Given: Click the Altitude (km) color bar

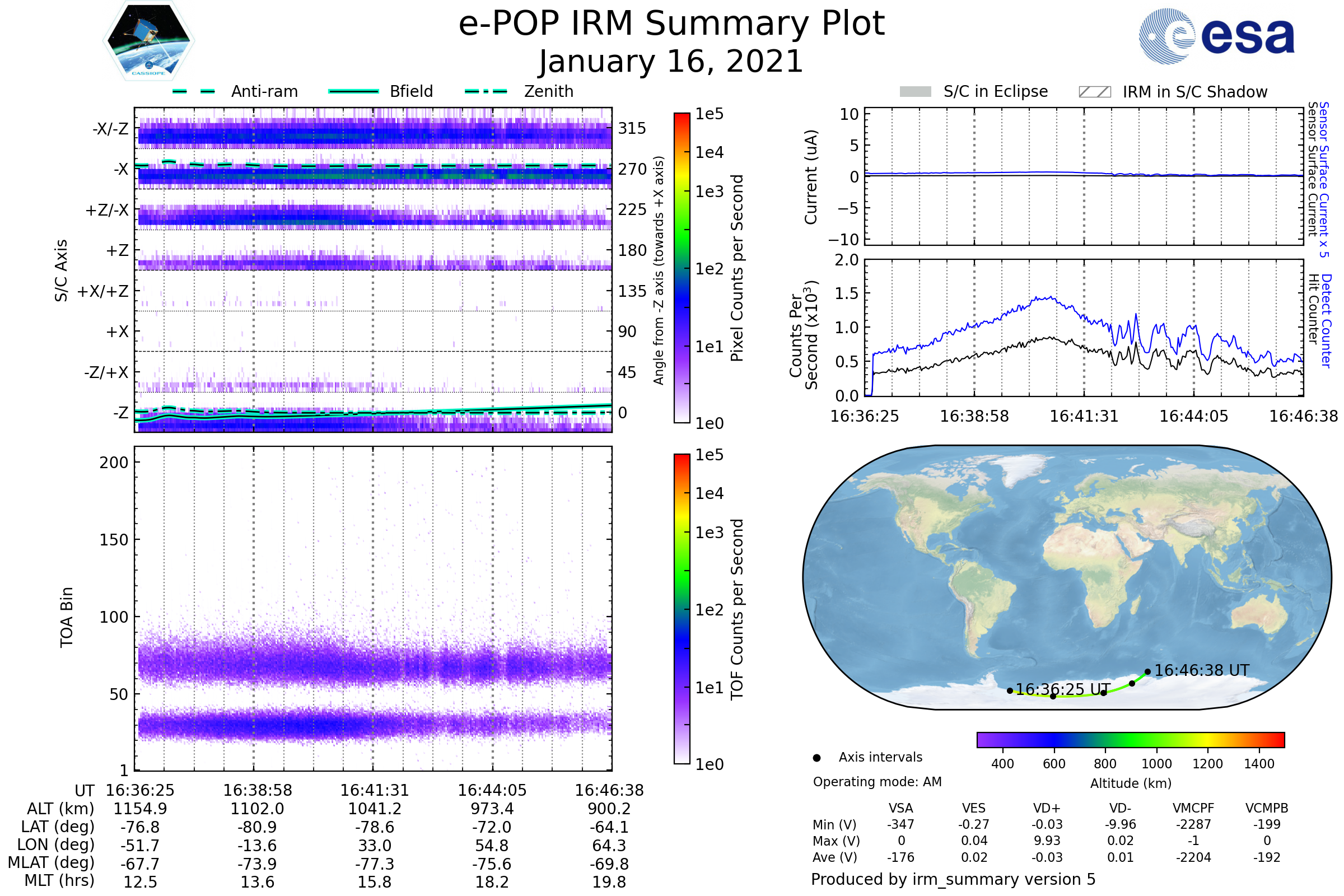Looking at the screenshot, I should click(x=1130, y=739).
